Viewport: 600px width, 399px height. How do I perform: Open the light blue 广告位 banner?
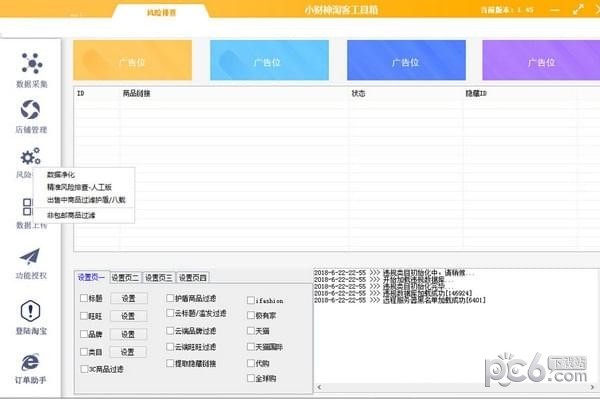[269, 60]
